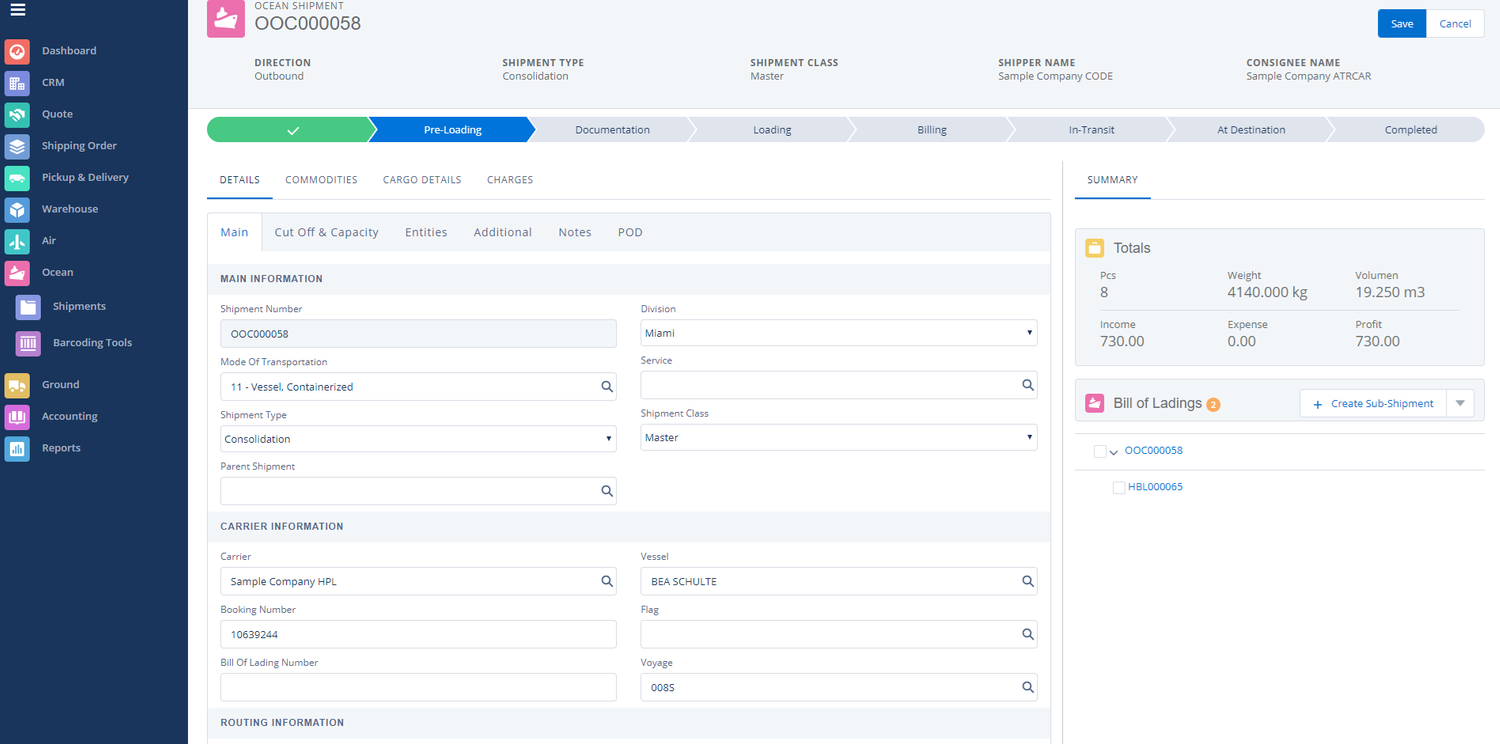Click the hamburger menu icon top left
Image resolution: width=1500 pixels, height=744 pixels.
point(17,9)
